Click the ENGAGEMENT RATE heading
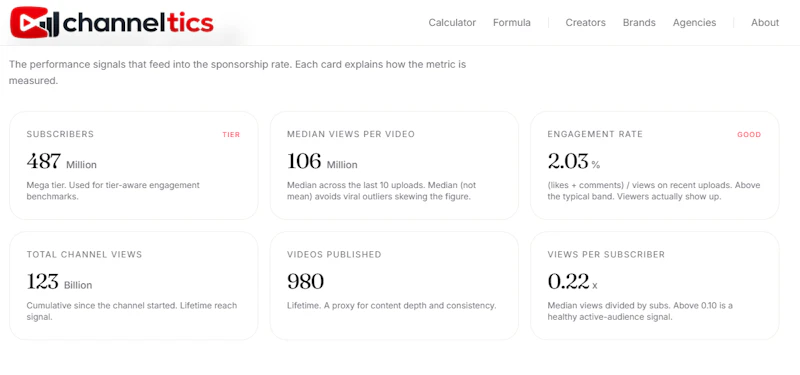The width and height of the screenshot is (800, 375). pyautogui.click(x=595, y=134)
